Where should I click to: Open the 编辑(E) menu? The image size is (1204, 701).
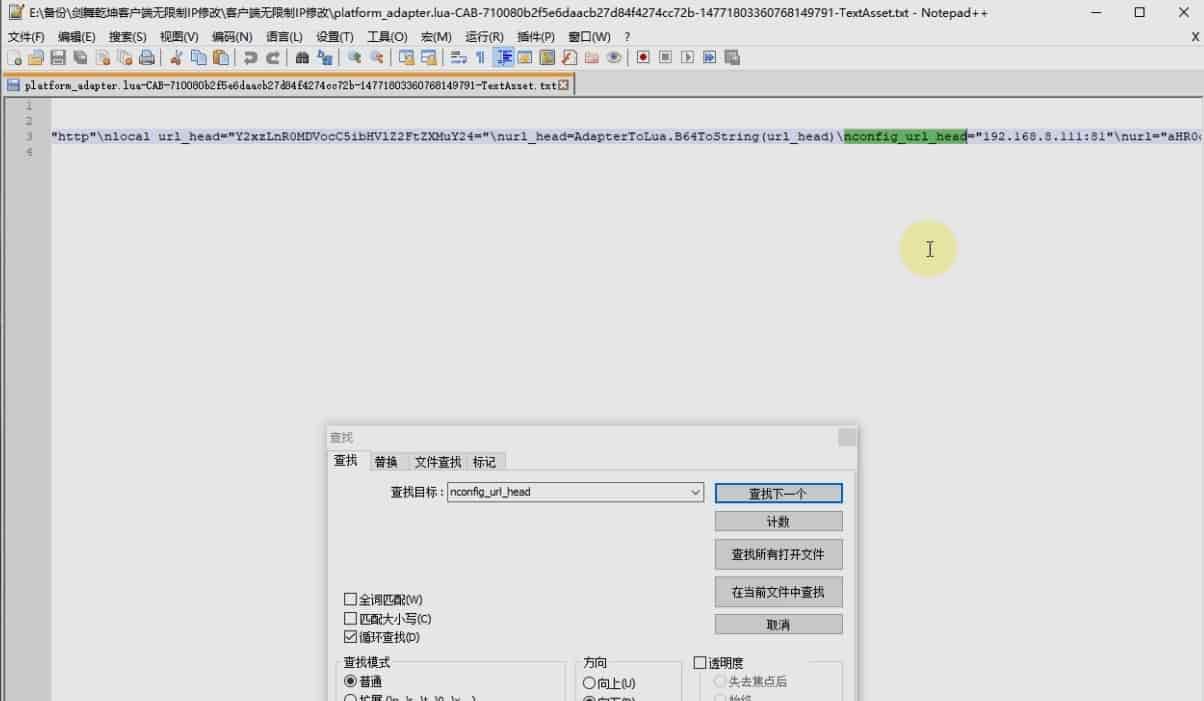(77, 37)
